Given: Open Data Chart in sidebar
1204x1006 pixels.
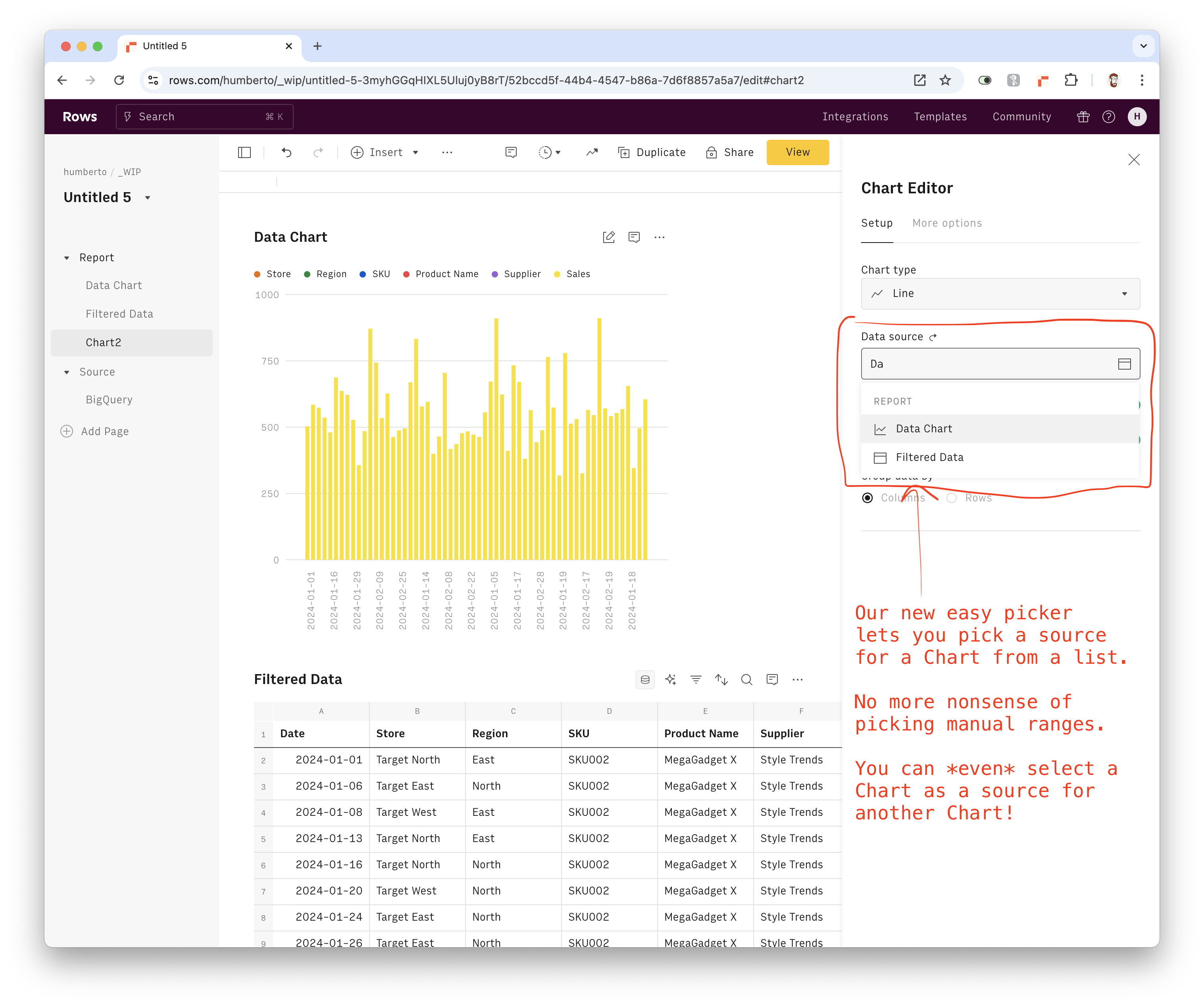Looking at the screenshot, I should tap(113, 285).
